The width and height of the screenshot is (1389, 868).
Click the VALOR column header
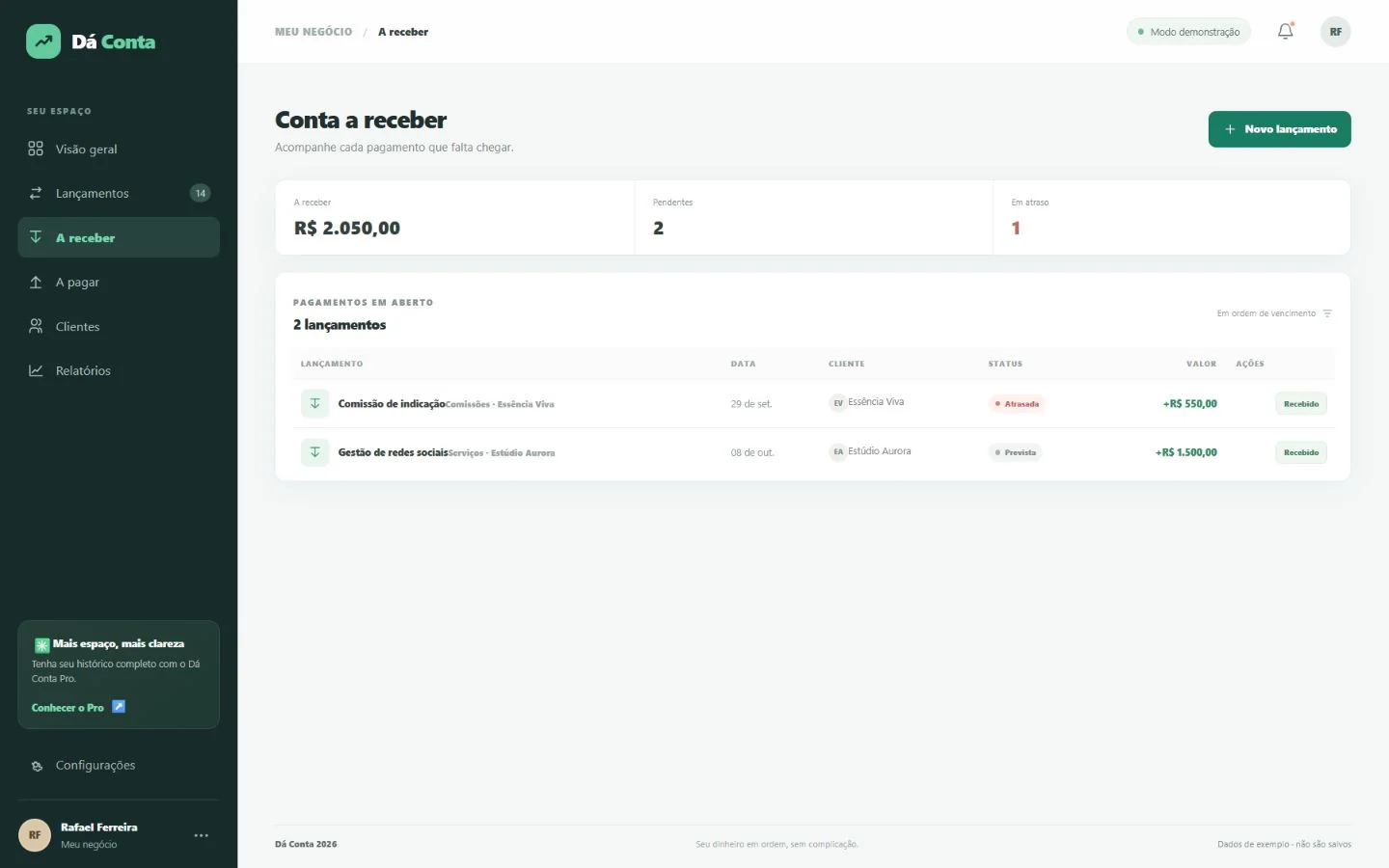tap(1201, 364)
